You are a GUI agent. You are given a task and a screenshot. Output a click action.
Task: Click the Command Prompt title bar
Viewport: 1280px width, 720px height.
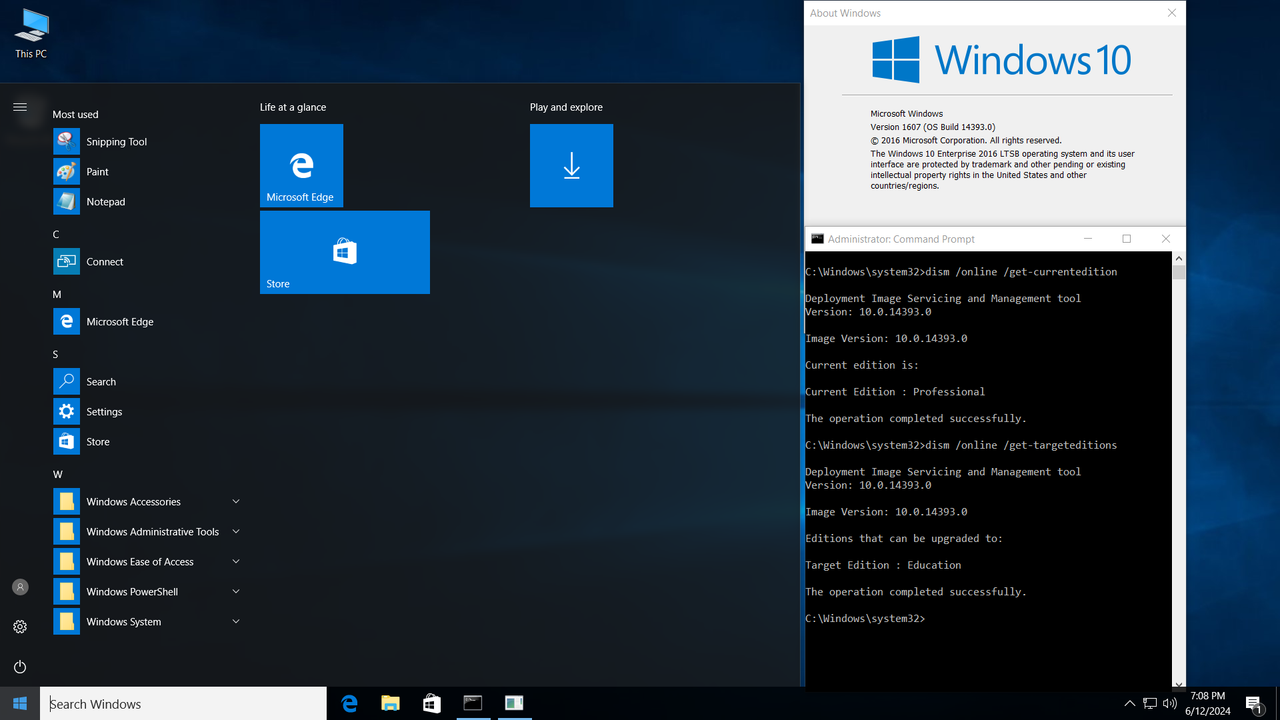coord(995,239)
